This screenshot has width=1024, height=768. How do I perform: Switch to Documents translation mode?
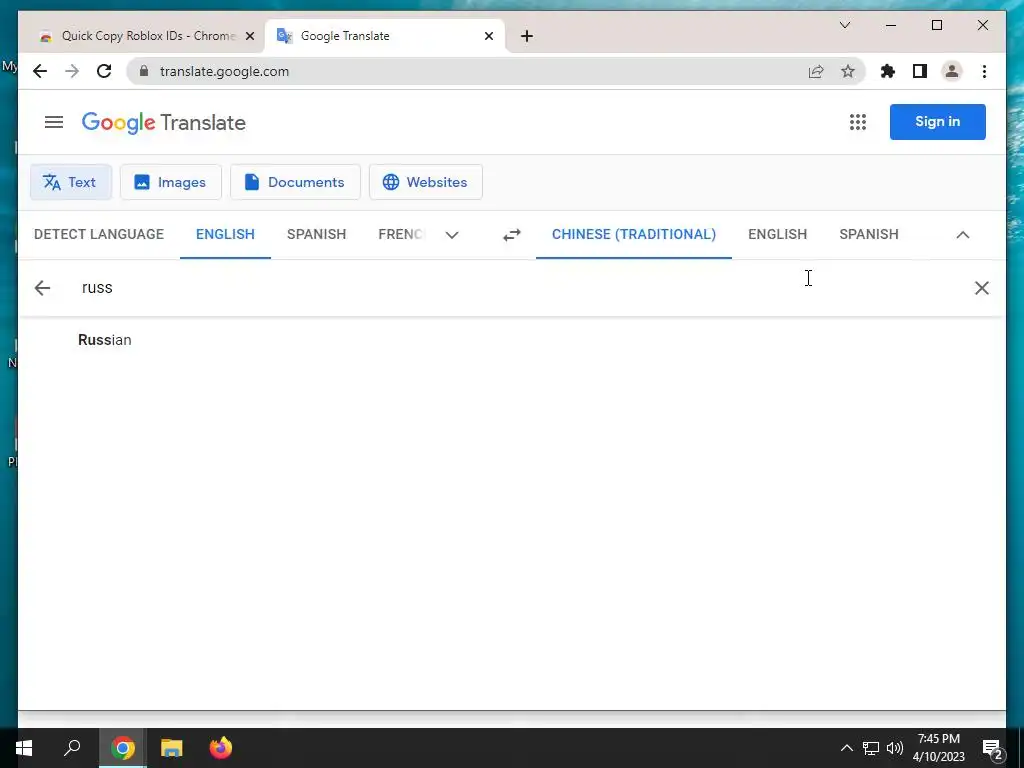point(295,182)
